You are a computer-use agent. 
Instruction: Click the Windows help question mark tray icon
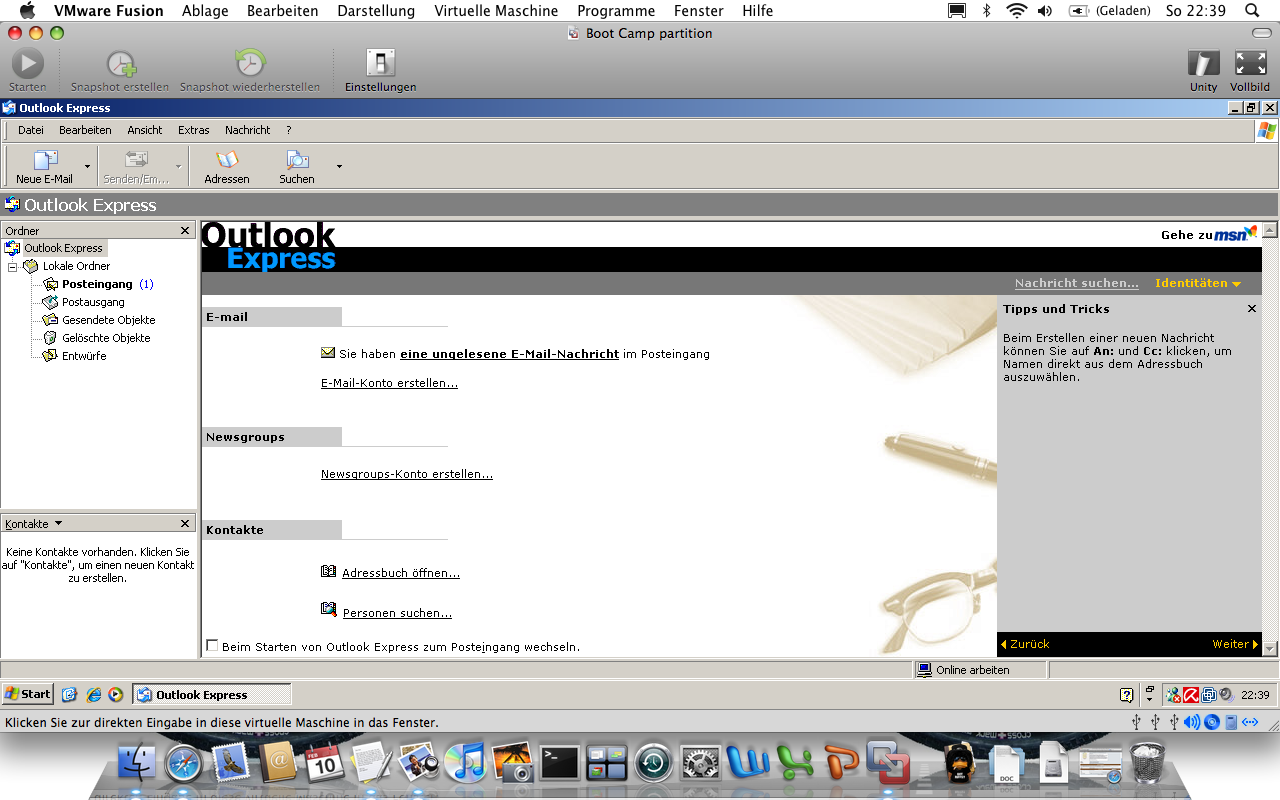click(1127, 694)
